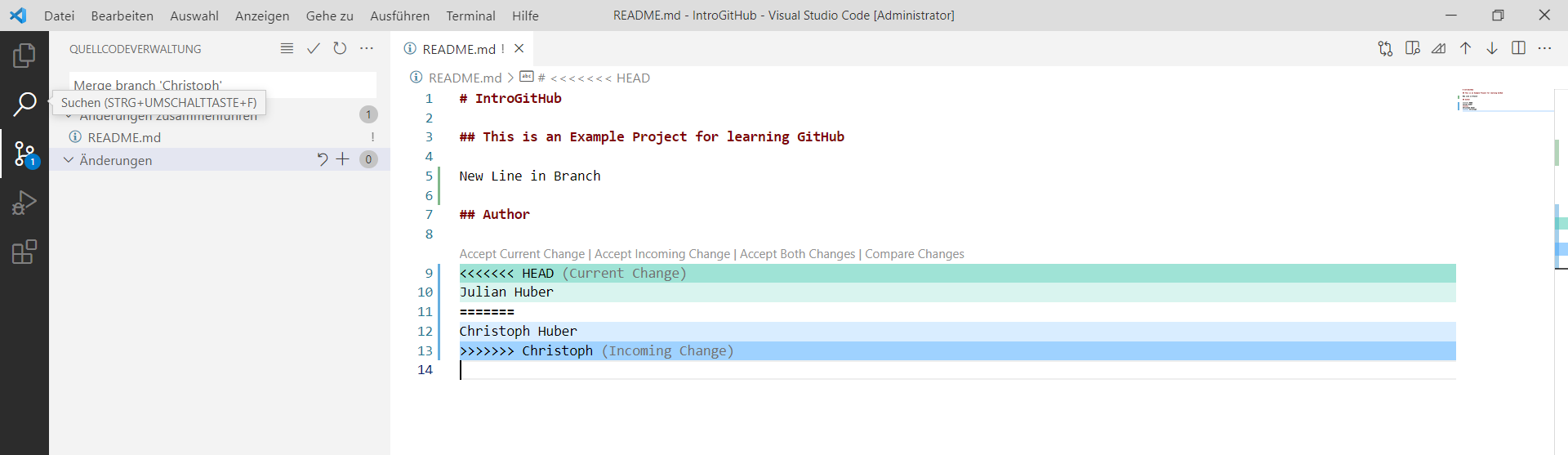This screenshot has height=455, width=1568.
Task: Click the commit message input field
Action: pyautogui.click(x=222, y=85)
